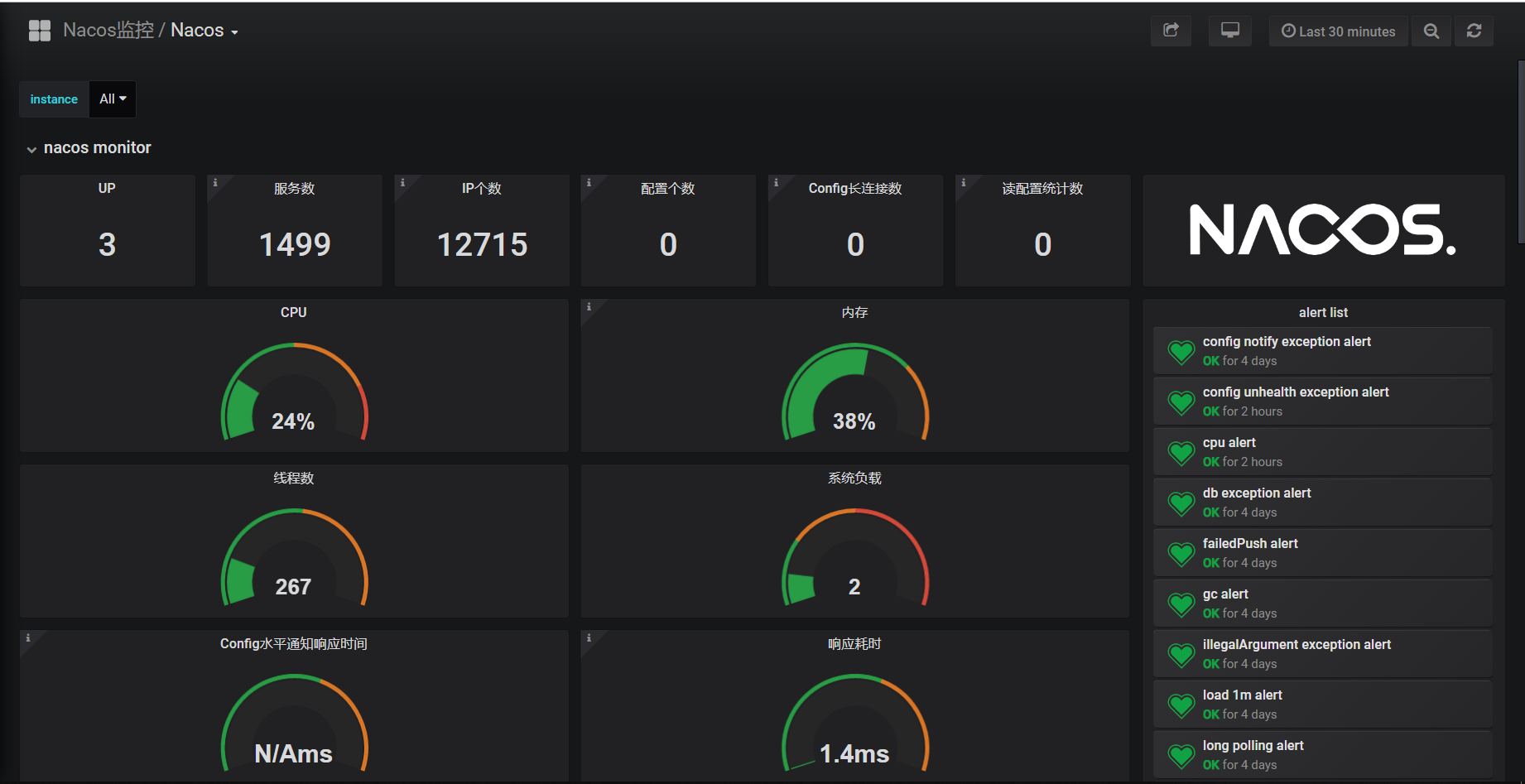The width and height of the screenshot is (1525, 784).
Task: Open the 响应耗时 panel title menu
Action: (x=854, y=643)
